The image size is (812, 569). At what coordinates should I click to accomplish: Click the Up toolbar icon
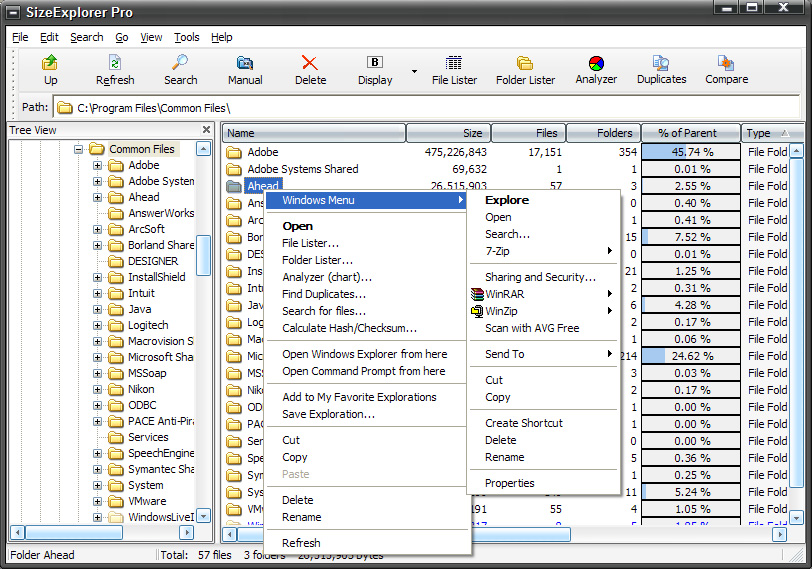tap(50, 69)
